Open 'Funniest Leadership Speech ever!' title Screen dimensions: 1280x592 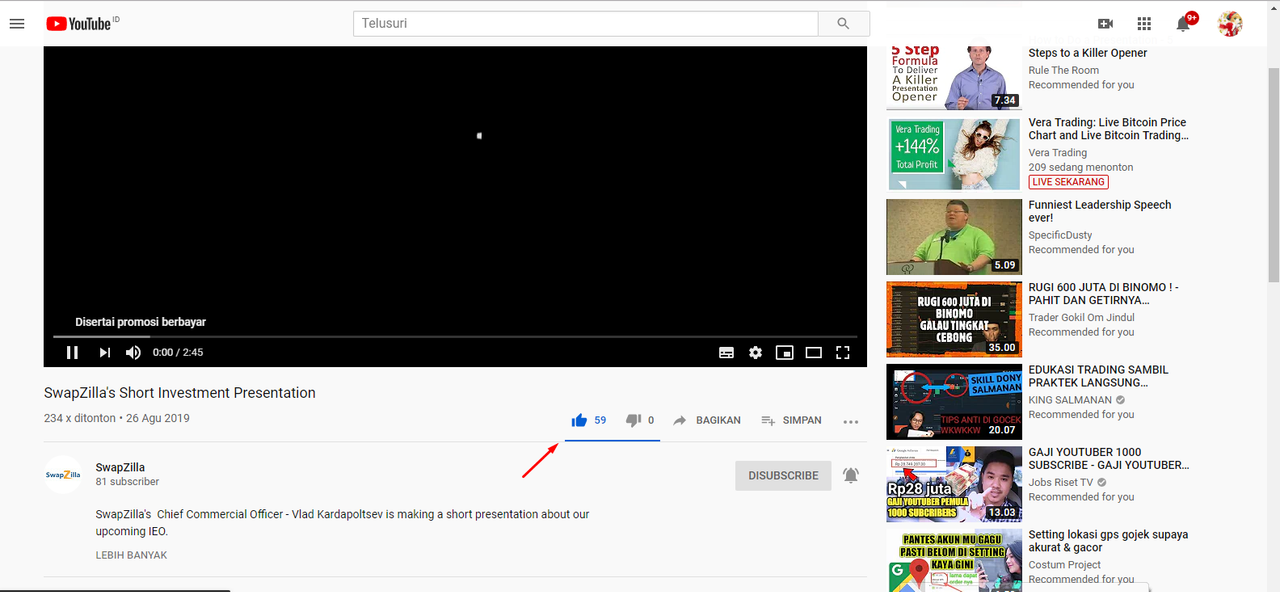click(1100, 211)
